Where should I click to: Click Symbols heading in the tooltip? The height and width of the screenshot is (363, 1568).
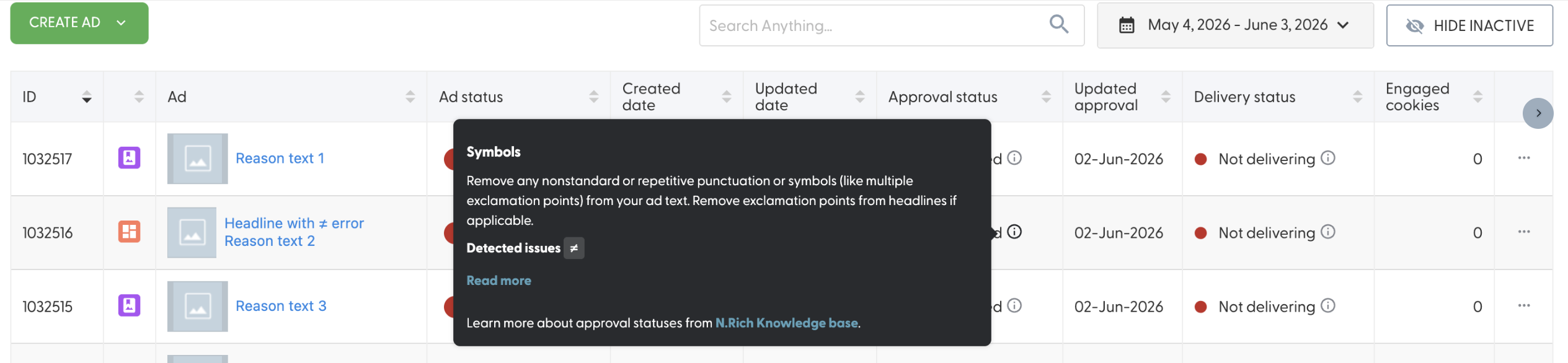tap(494, 152)
